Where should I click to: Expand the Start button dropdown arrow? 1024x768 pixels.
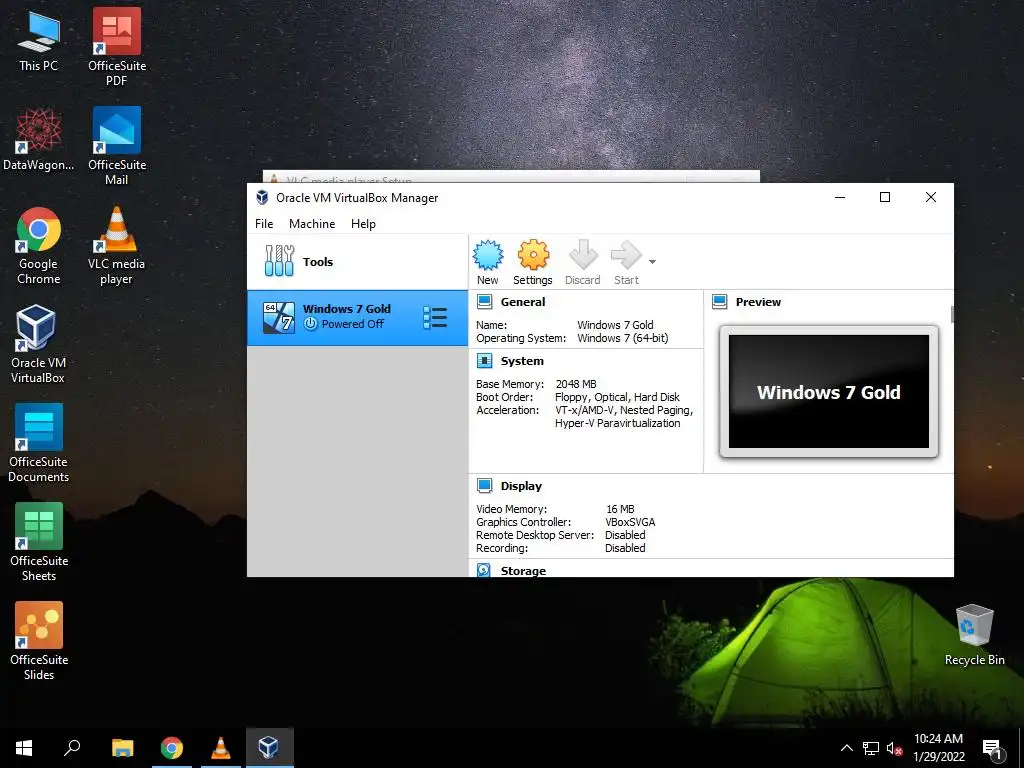click(652, 262)
